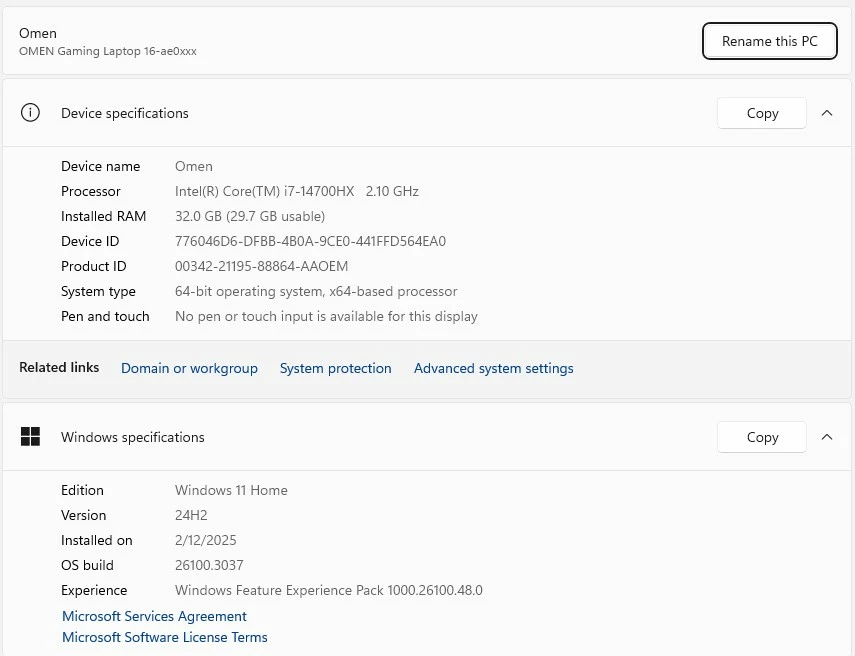
Task: Collapse the Windows specifications section
Action: click(x=827, y=437)
